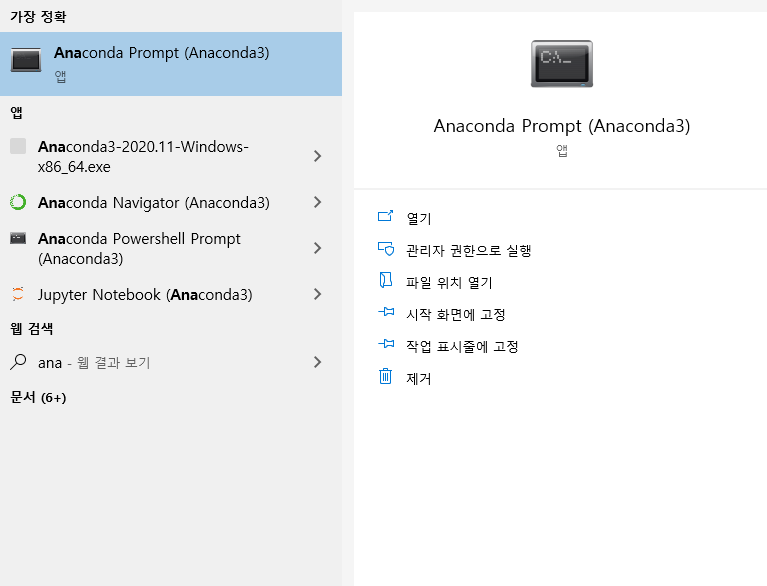Click the 문서 (6+) section header

(x=38, y=397)
